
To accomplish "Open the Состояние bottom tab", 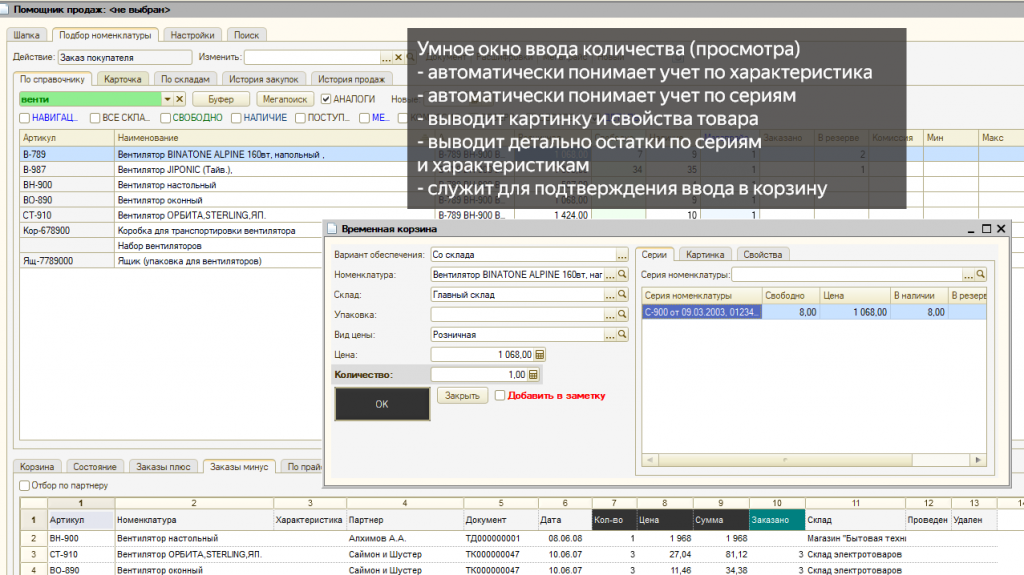I will pyautogui.click(x=95, y=467).
